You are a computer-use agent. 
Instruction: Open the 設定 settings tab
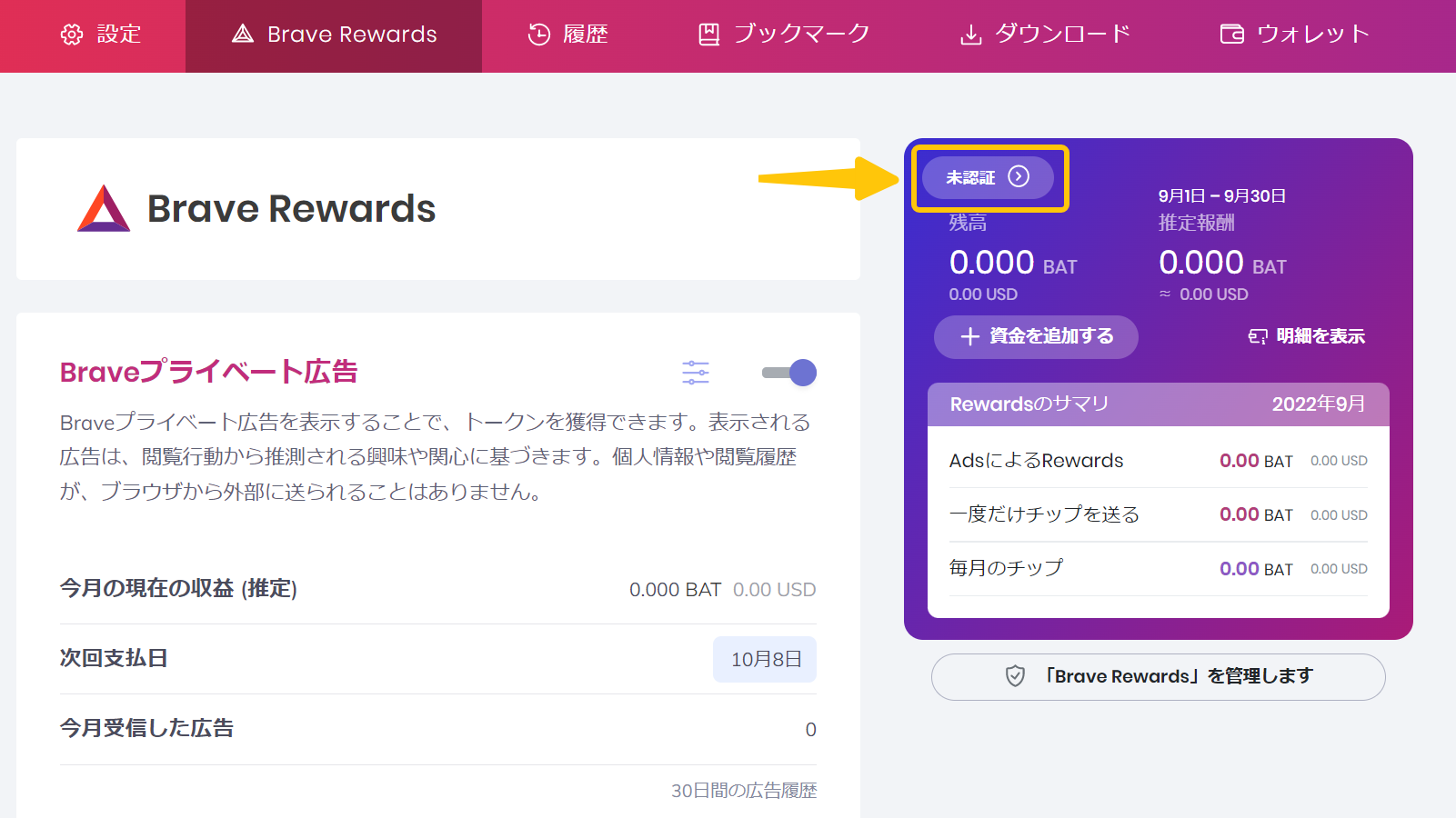coord(101,35)
